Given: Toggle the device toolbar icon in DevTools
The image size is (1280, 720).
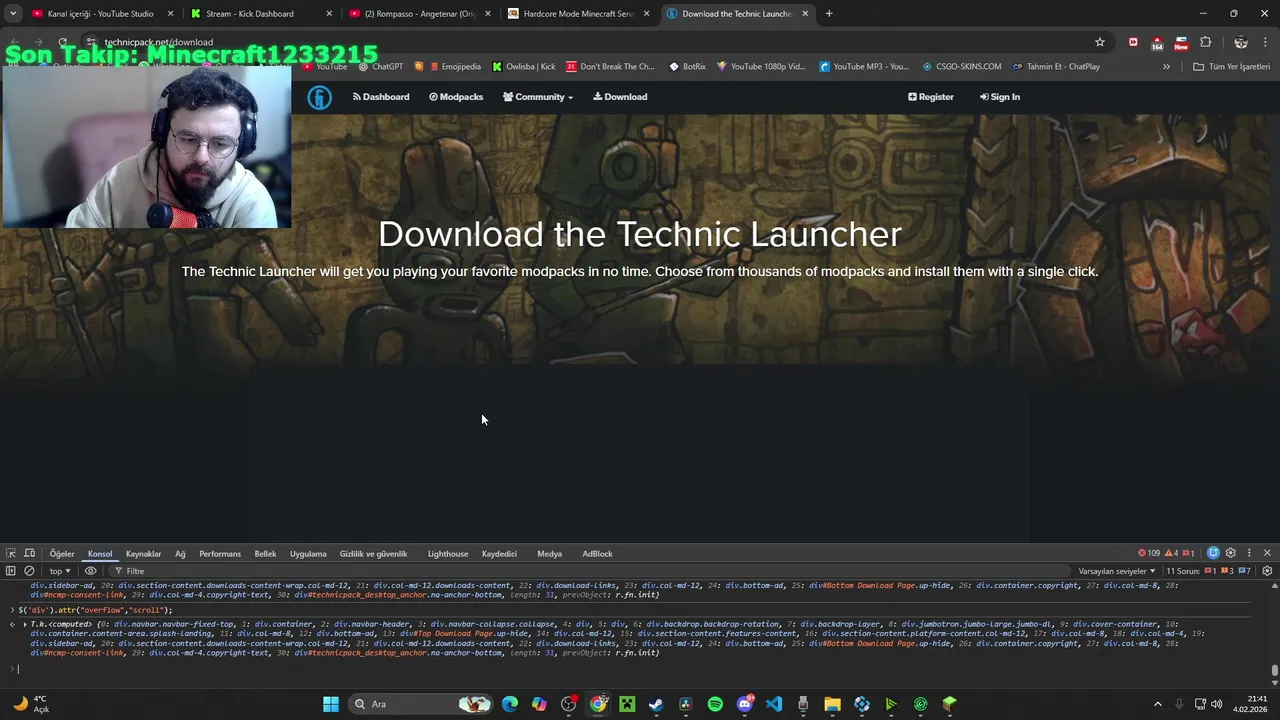Looking at the screenshot, I should [x=30, y=553].
